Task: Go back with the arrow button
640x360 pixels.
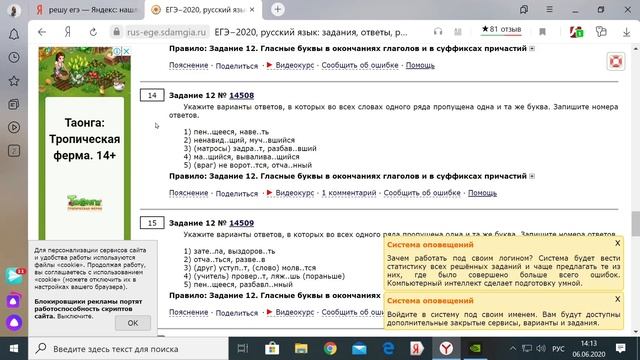Action: click(42, 32)
